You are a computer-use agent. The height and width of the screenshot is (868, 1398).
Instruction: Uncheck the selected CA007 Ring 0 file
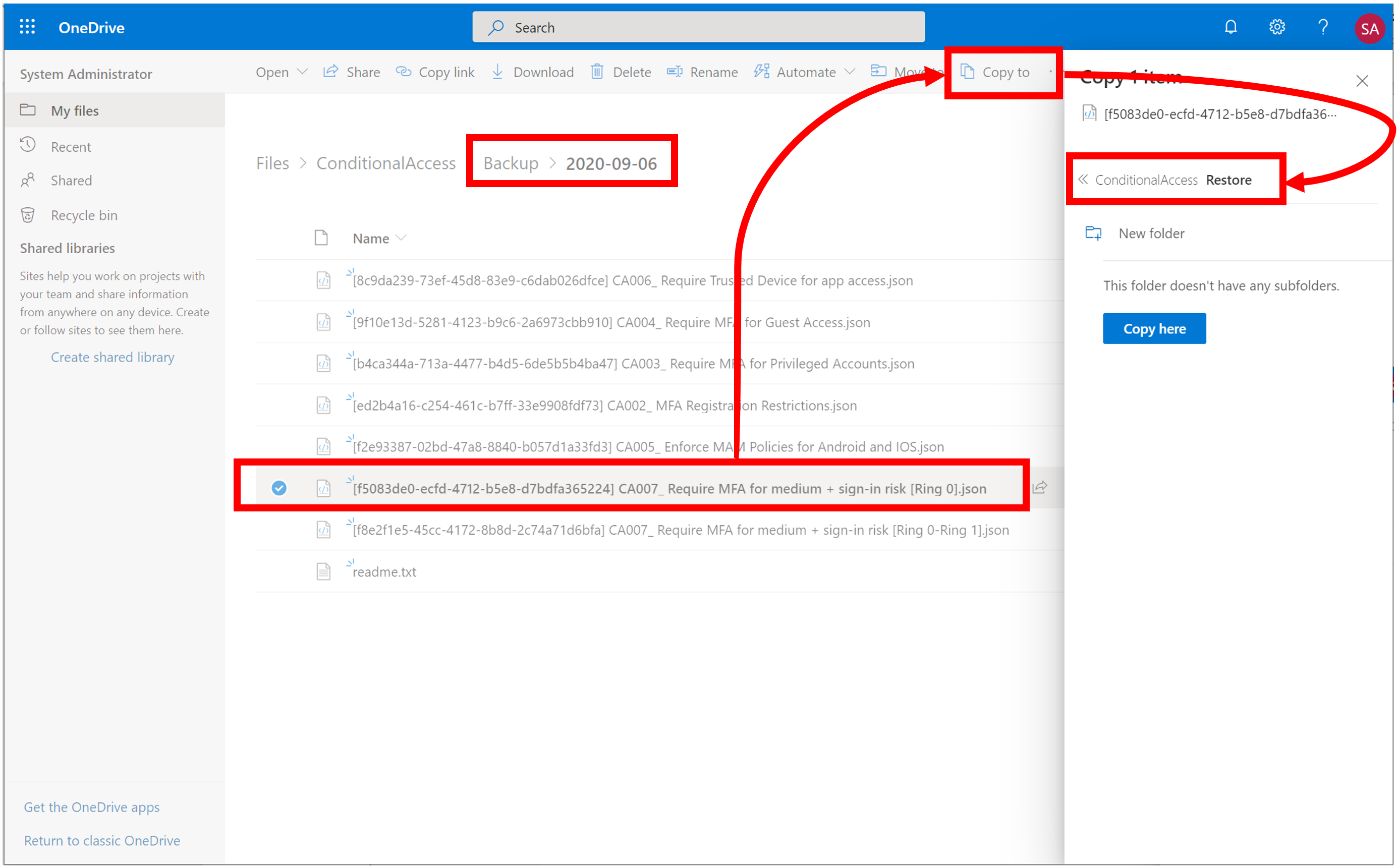(x=279, y=488)
